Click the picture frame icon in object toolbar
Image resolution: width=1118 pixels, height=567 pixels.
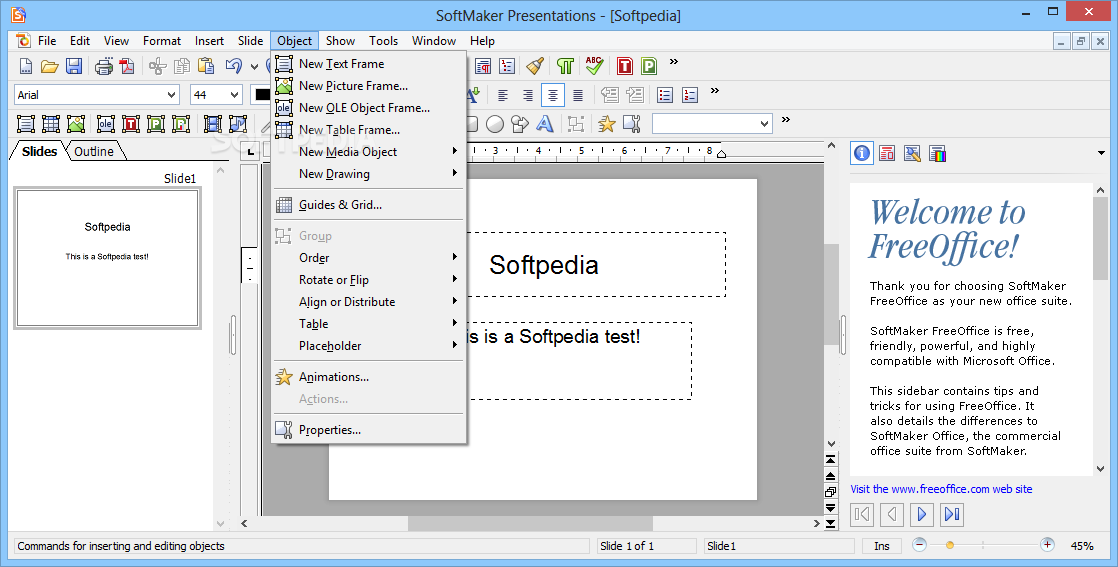tap(76, 124)
